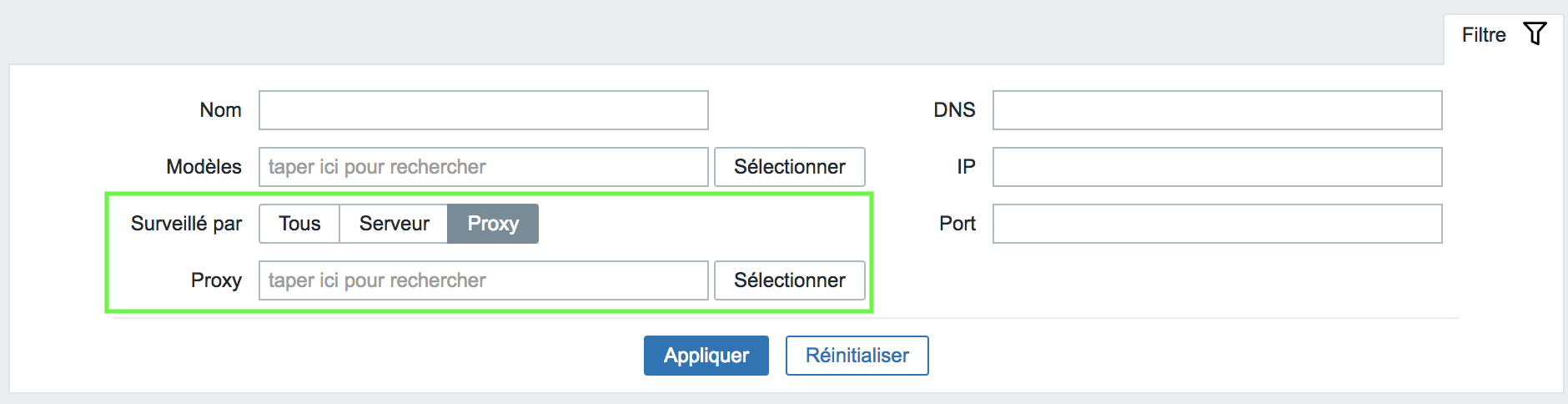Select Serveur monitoring option
Screen dimensions: 1568x404
[x=394, y=224]
